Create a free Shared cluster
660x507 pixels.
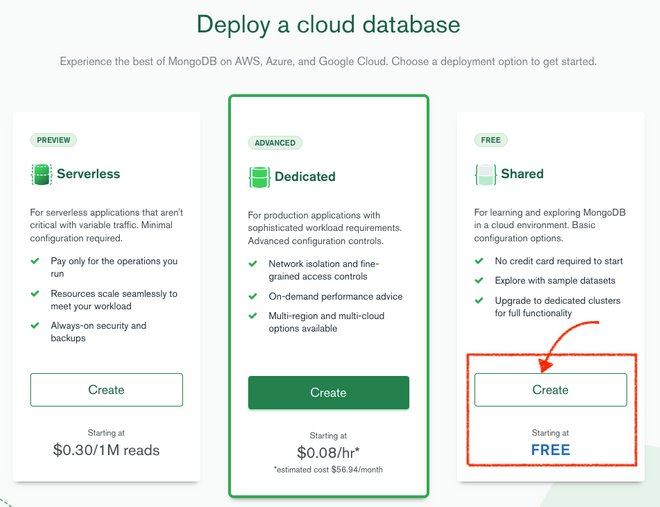coord(550,390)
